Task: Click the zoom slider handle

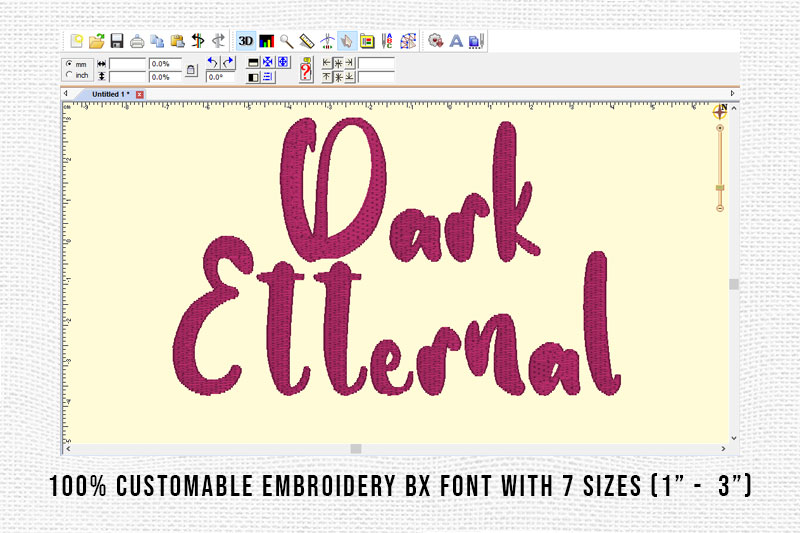Action: point(720,188)
